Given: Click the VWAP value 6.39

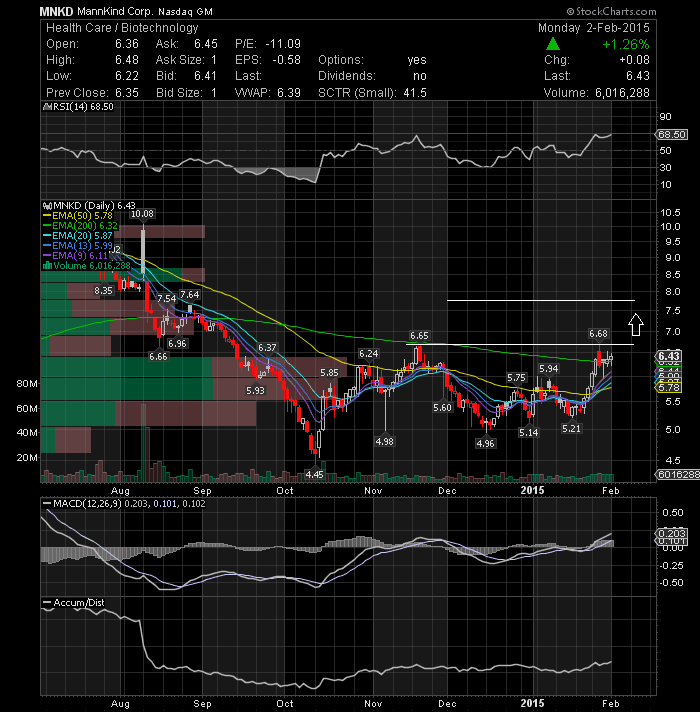Looking at the screenshot, I should pyautogui.click(x=289, y=93).
